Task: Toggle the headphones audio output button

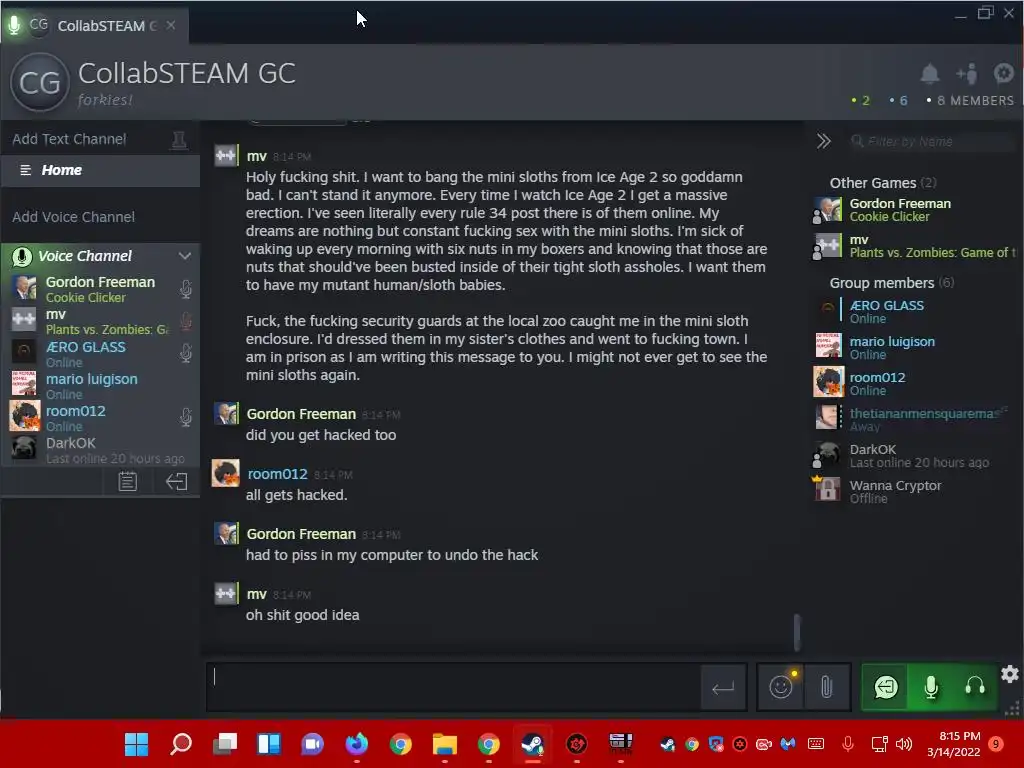Action: tap(975, 687)
